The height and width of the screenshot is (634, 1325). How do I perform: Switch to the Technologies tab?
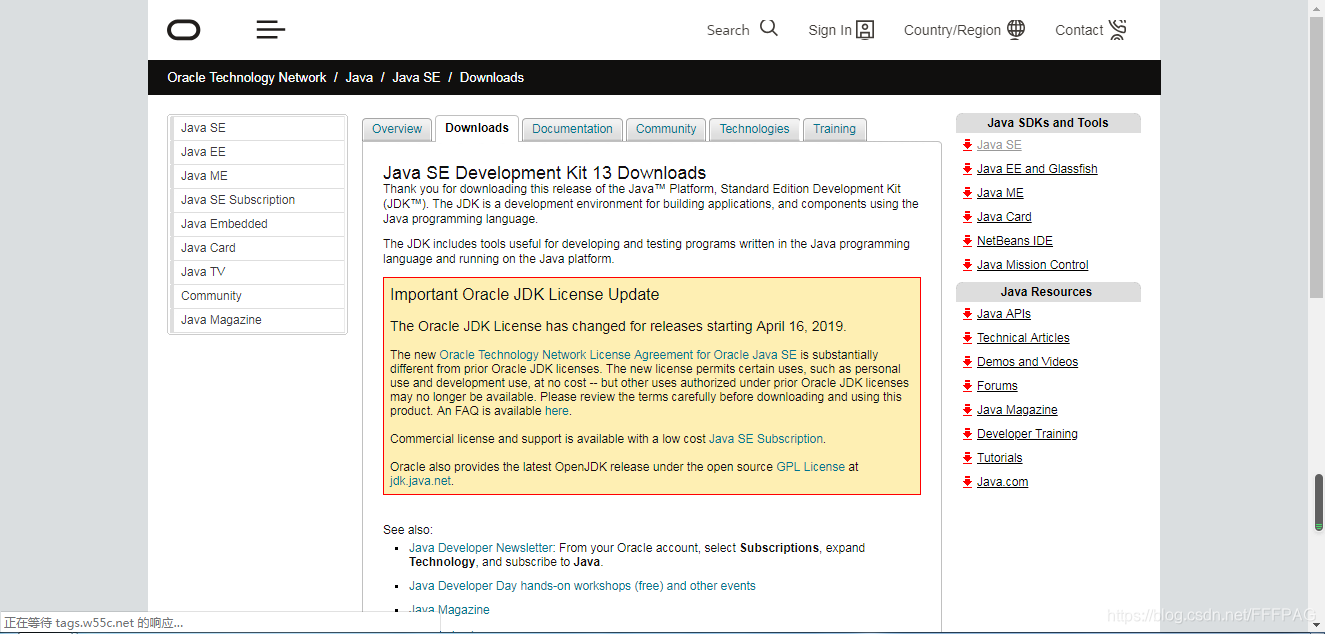pyautogui.click(x=754, y=129)
